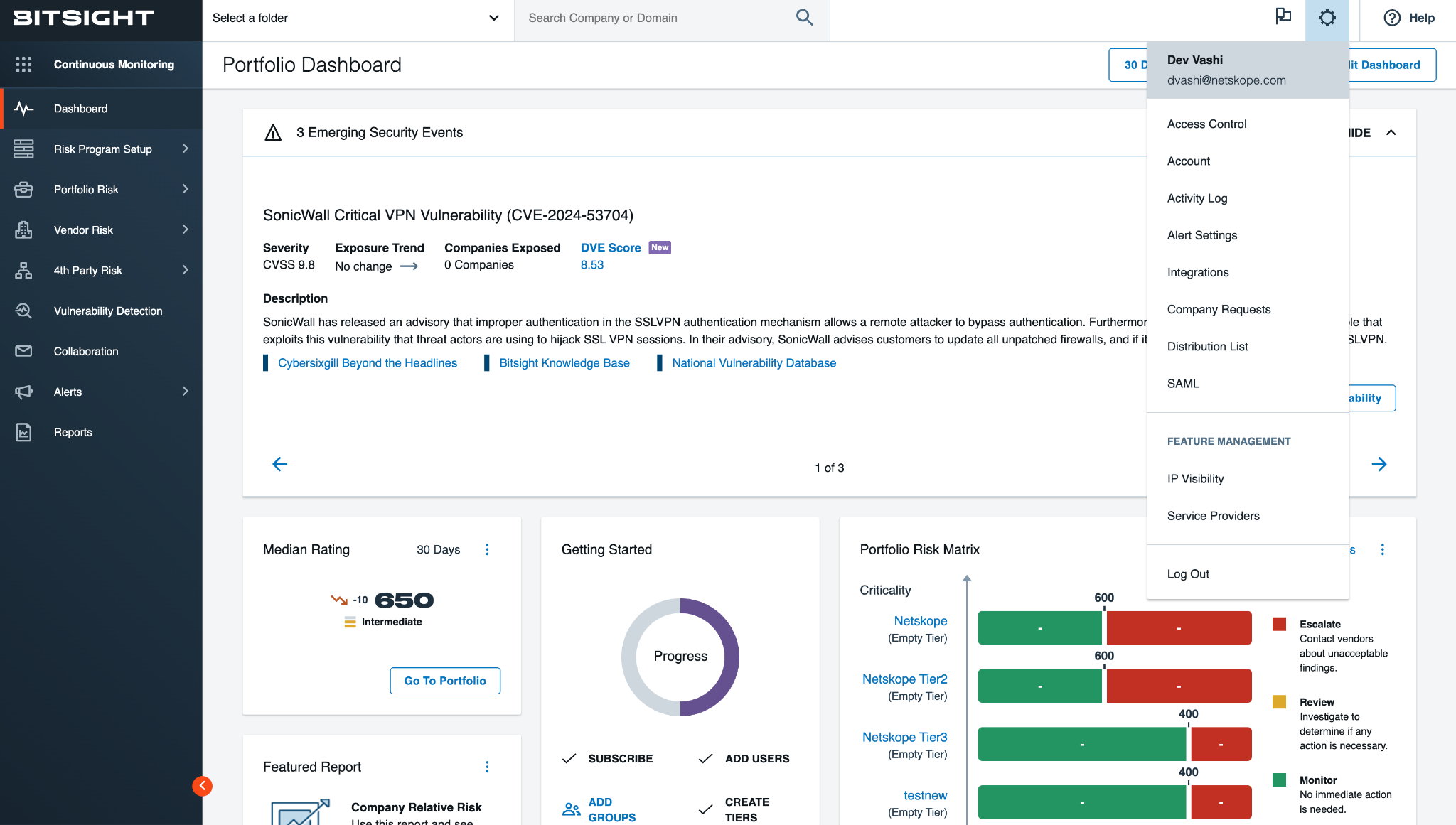Click the exposure trend arrow icon
This screenshot has width=1456, height=825.
[409, 266]
